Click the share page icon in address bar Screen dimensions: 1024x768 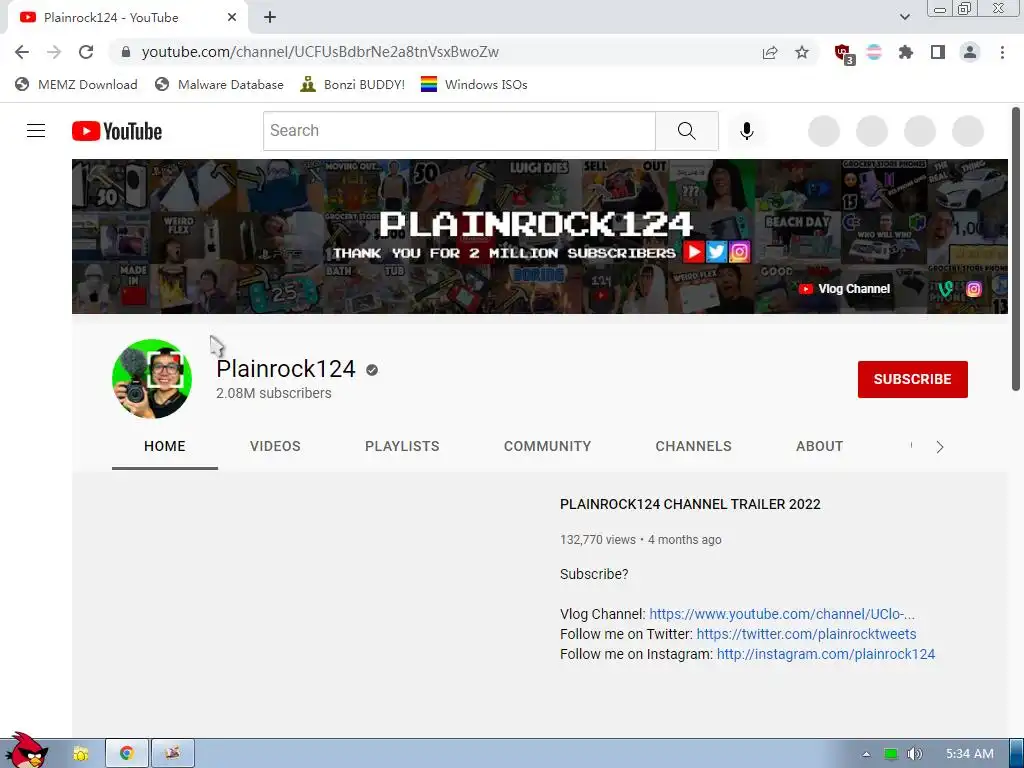tap(770, 52)
